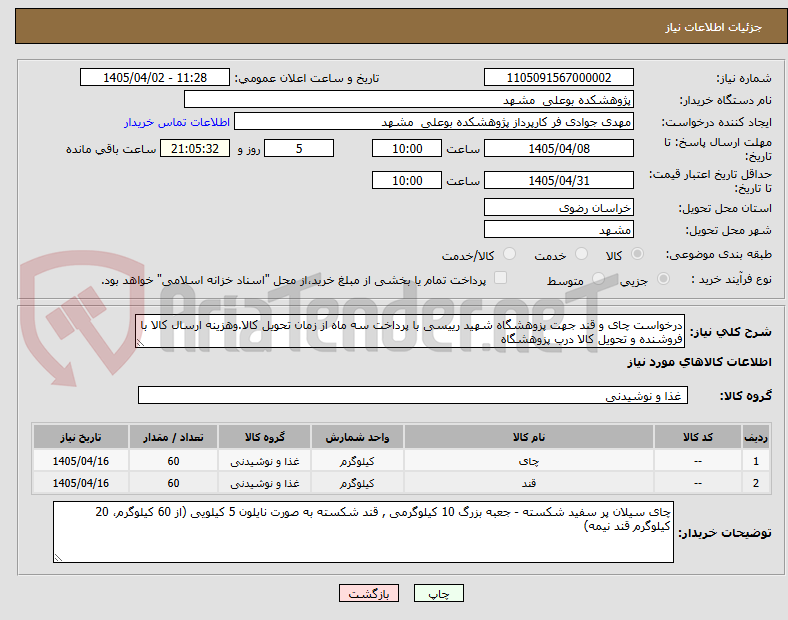
Task: Click the goods group field غذا و نوشیدنی
Action: [x=413, y=395]
